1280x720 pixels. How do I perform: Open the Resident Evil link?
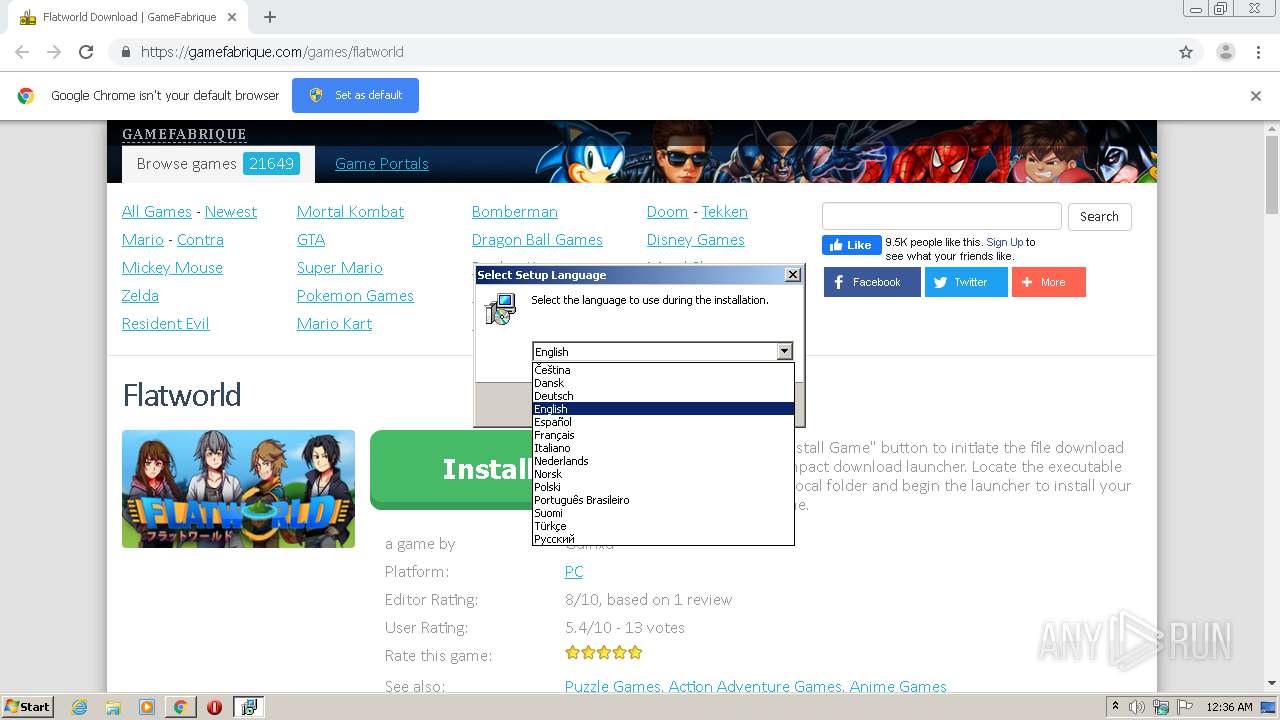(x=166, y=324)
